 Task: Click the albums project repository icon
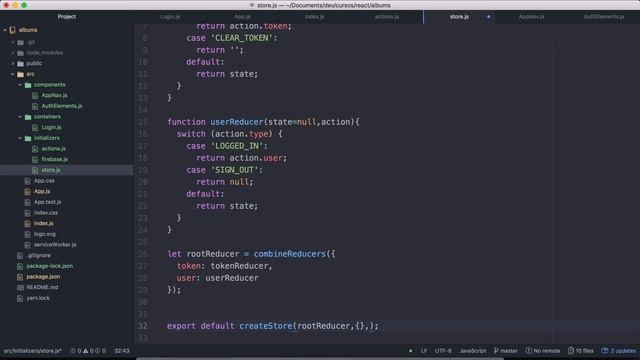pos(13,30)
